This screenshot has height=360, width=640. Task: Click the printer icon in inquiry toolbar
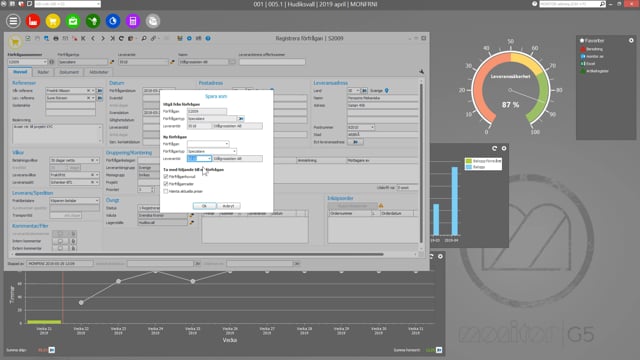pyautogui.click(x=56, y=38)
